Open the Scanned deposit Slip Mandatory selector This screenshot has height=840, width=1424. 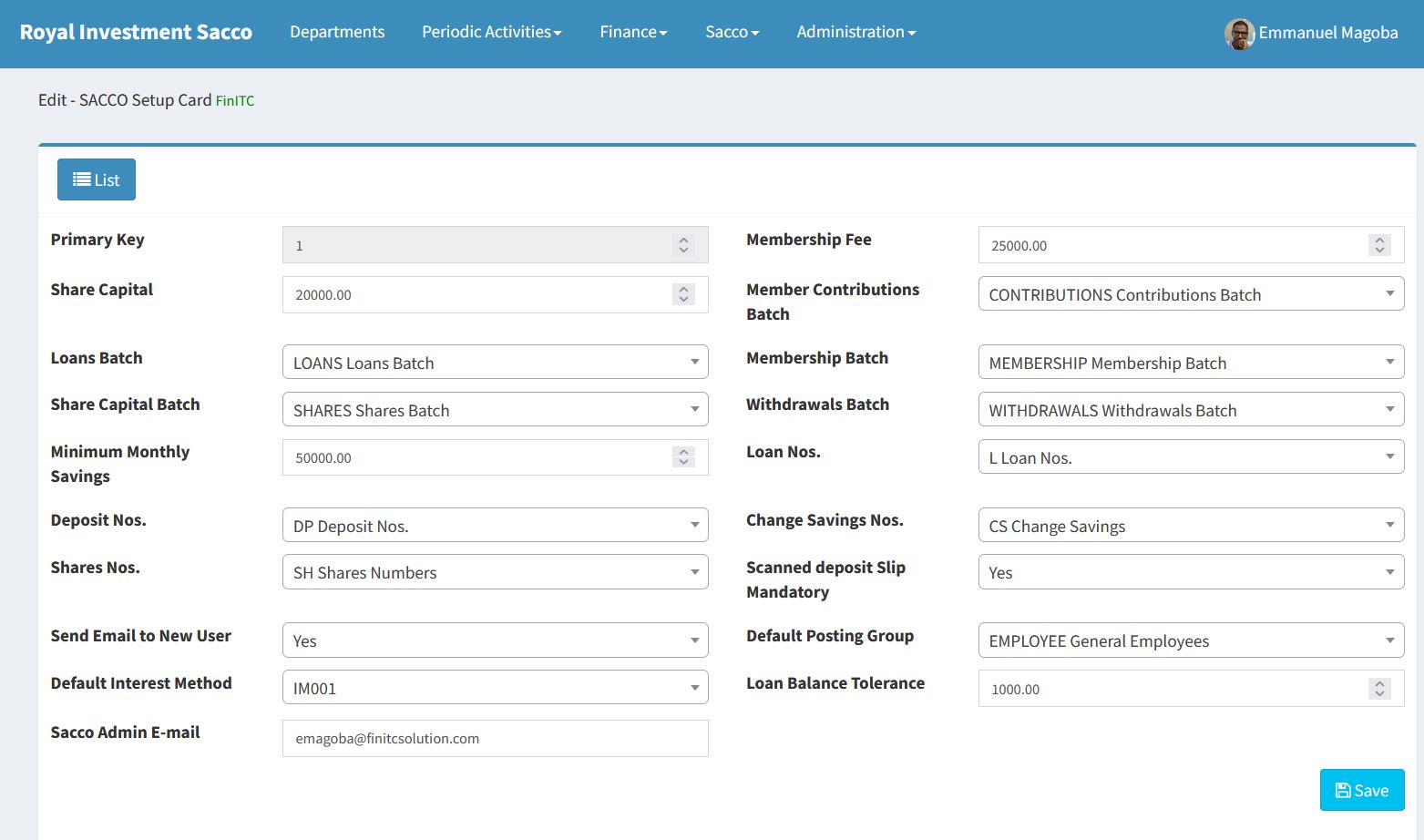pyautogui.click(x=1191, y=571)
